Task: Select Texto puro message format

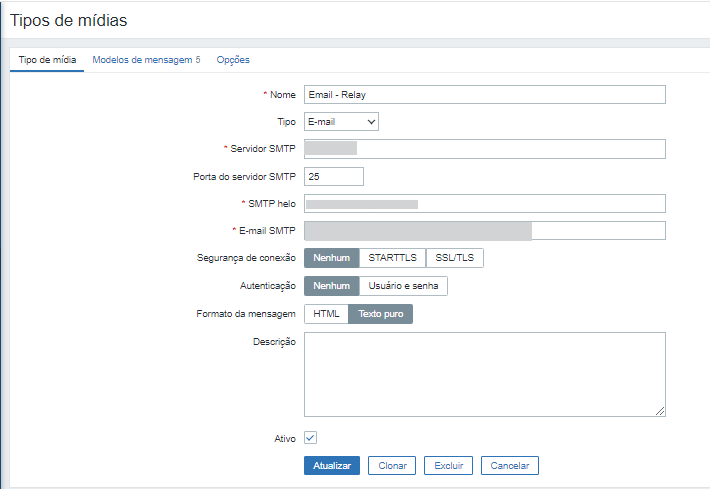Action: pyautogui.click(x=380, y=314)
